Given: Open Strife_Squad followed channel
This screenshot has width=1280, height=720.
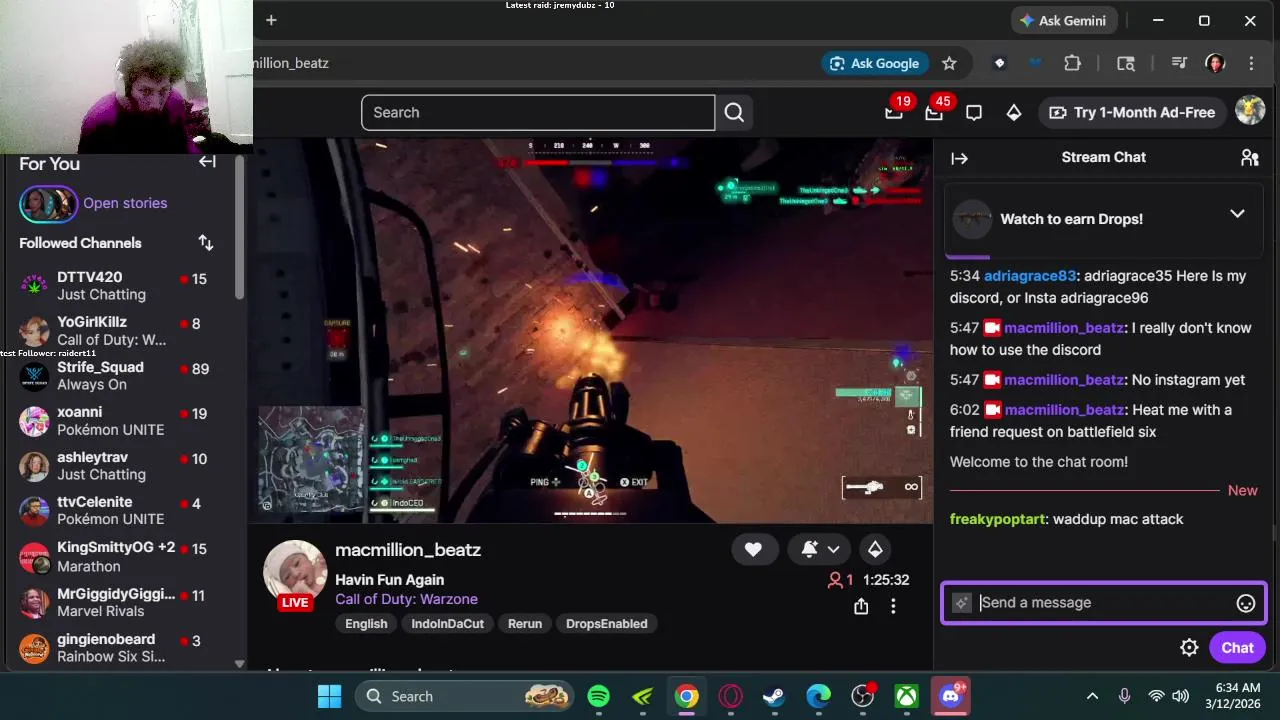Looking at the screenshot, I should [118, 375].
